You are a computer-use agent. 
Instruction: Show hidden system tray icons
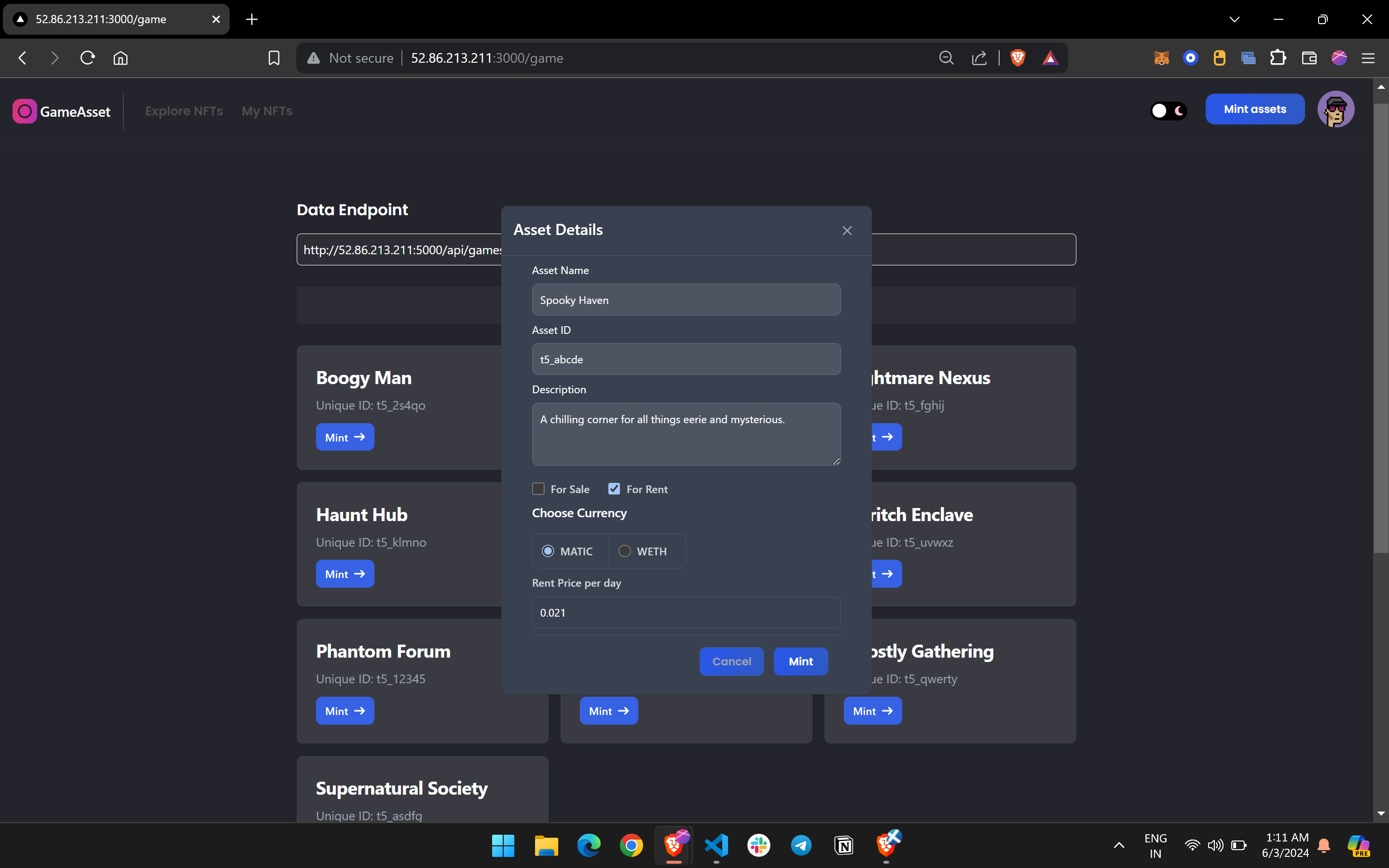tap(1119, 845)
